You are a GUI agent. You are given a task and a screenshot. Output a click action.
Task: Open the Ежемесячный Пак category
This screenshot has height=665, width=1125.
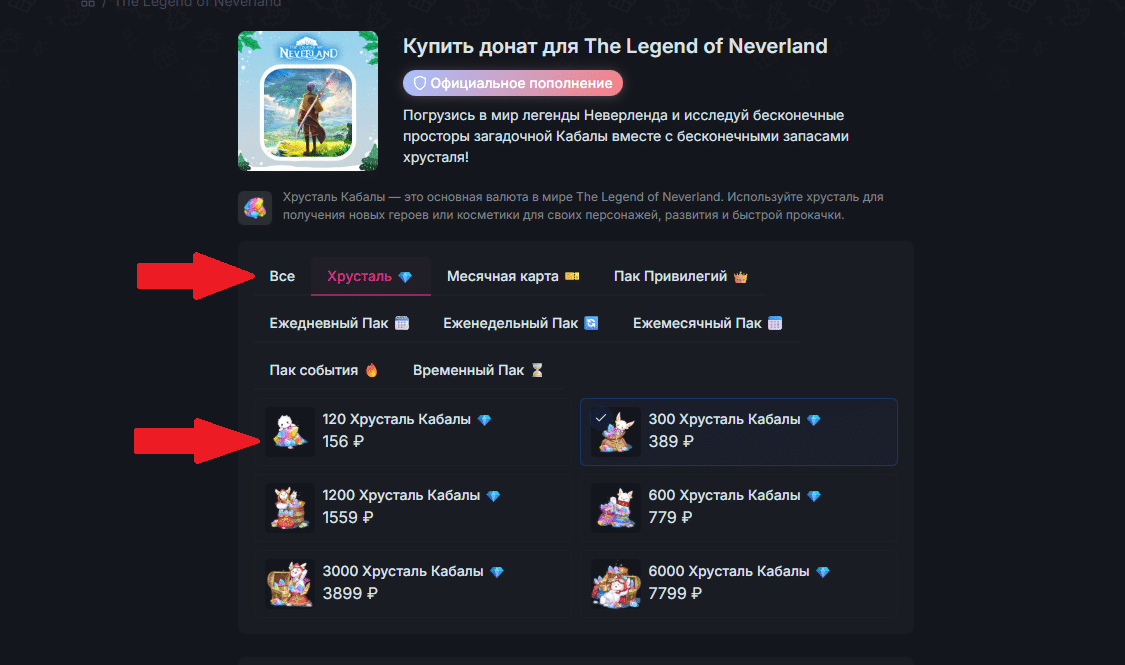[x=707, y=323]
